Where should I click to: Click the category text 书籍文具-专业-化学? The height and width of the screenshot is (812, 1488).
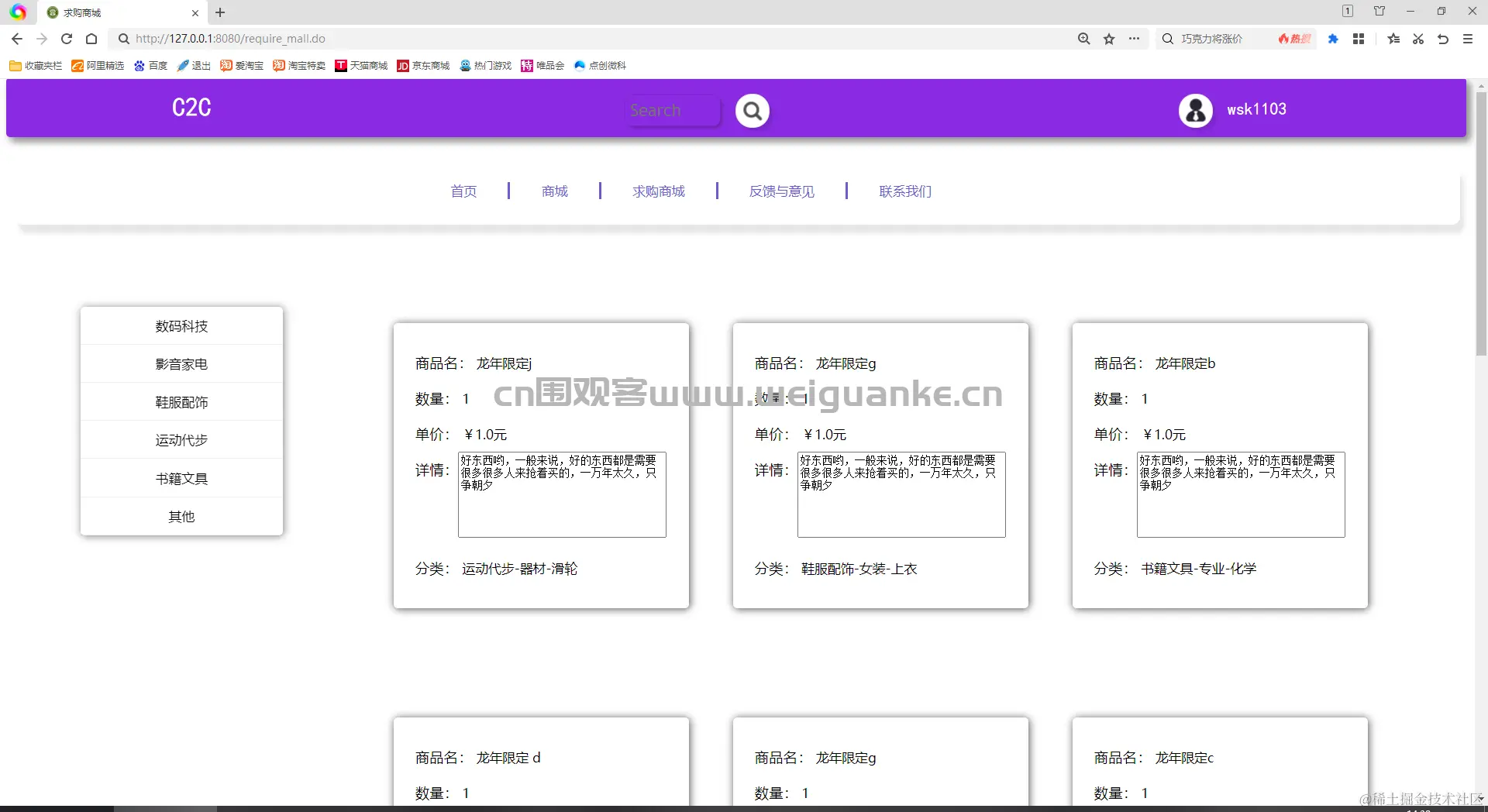click(x=1199, y=569)
